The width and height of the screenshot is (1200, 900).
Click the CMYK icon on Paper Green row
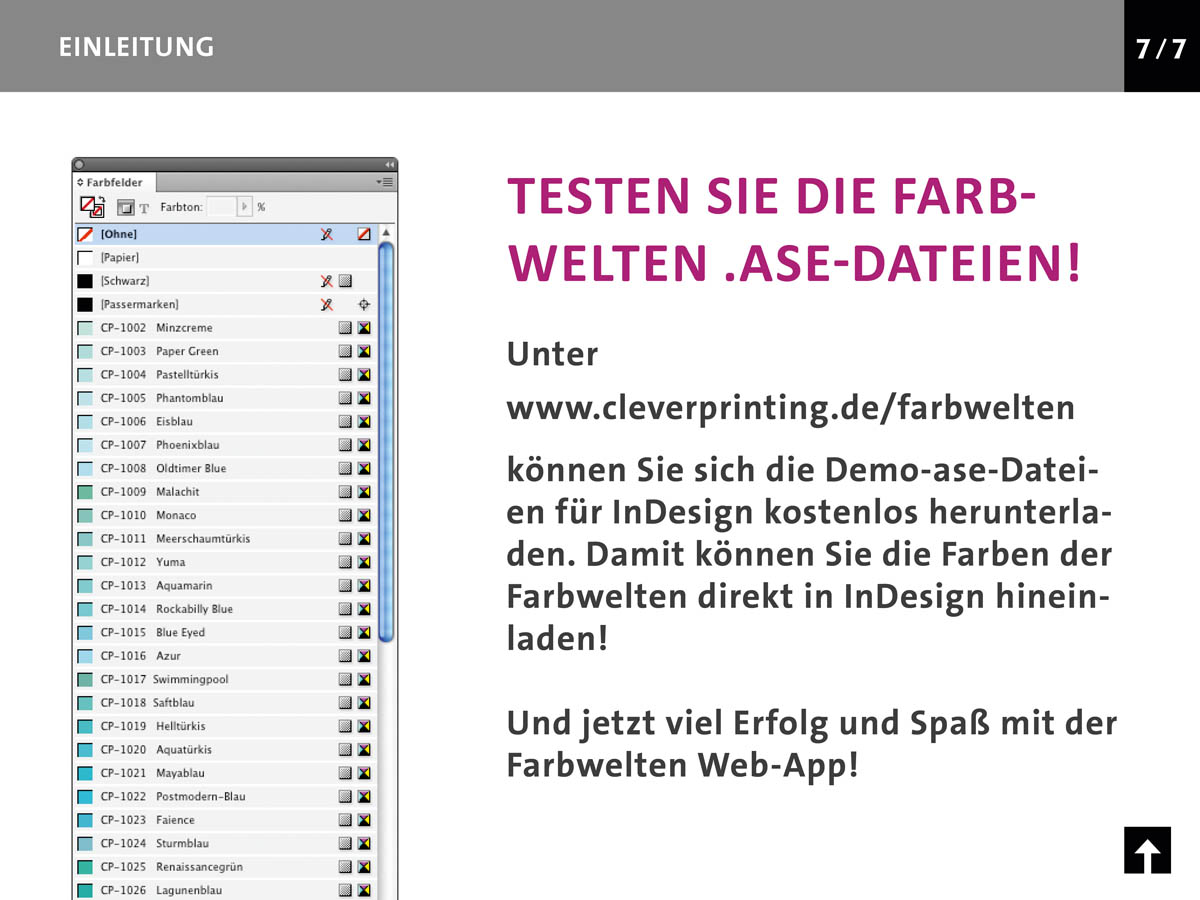[x=364, y=351]
